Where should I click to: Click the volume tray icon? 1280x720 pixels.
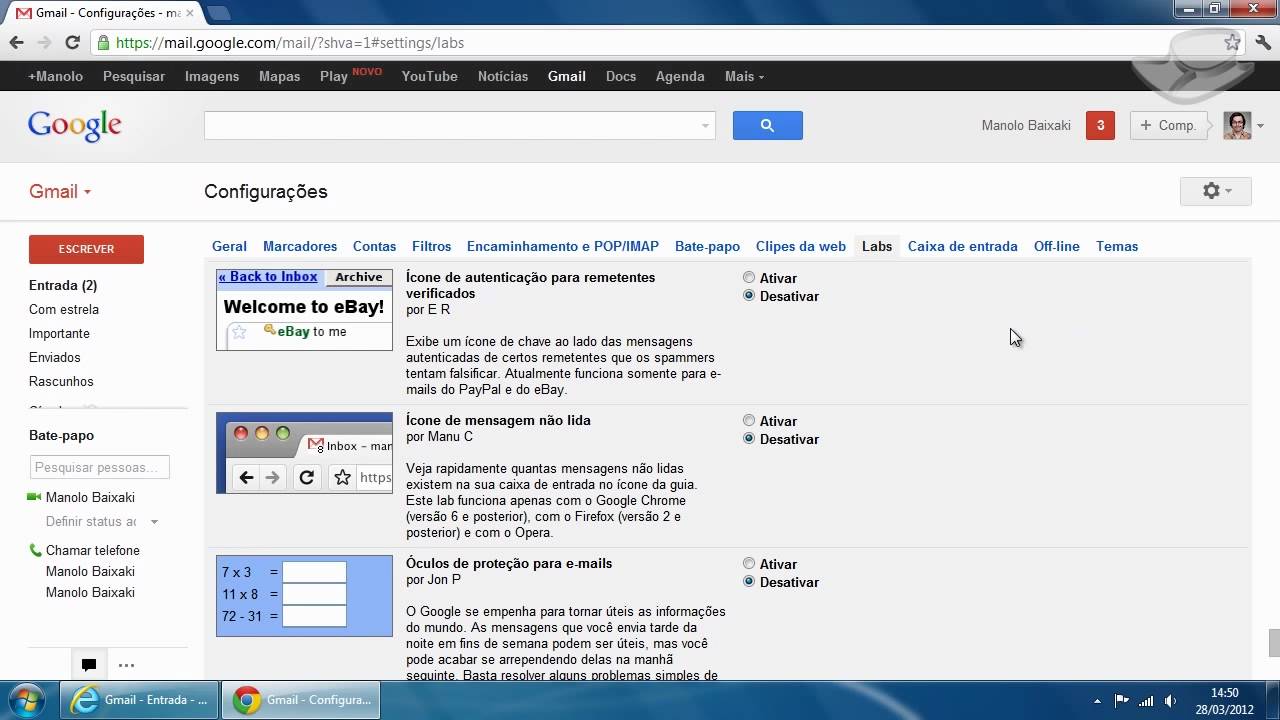(x=1171, y=701)
